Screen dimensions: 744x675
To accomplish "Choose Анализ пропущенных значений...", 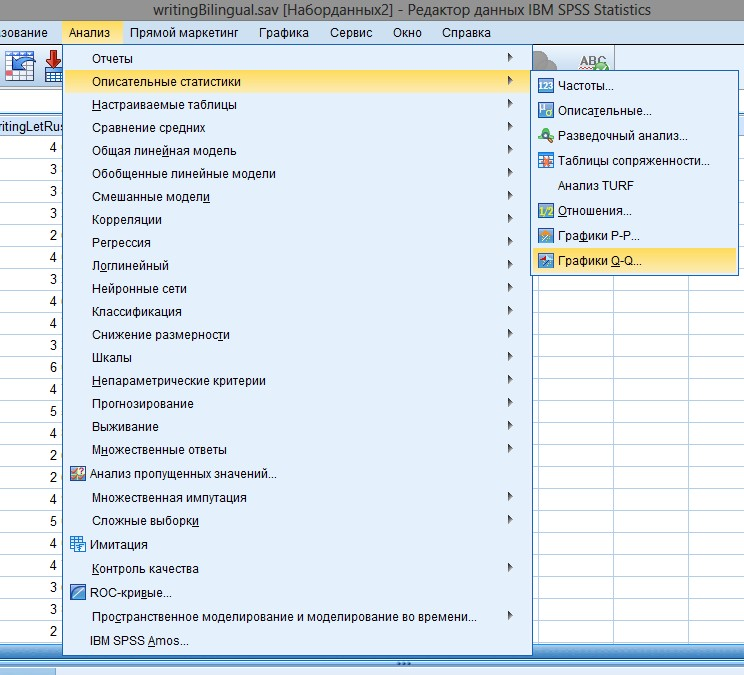I will coord(297,473).
